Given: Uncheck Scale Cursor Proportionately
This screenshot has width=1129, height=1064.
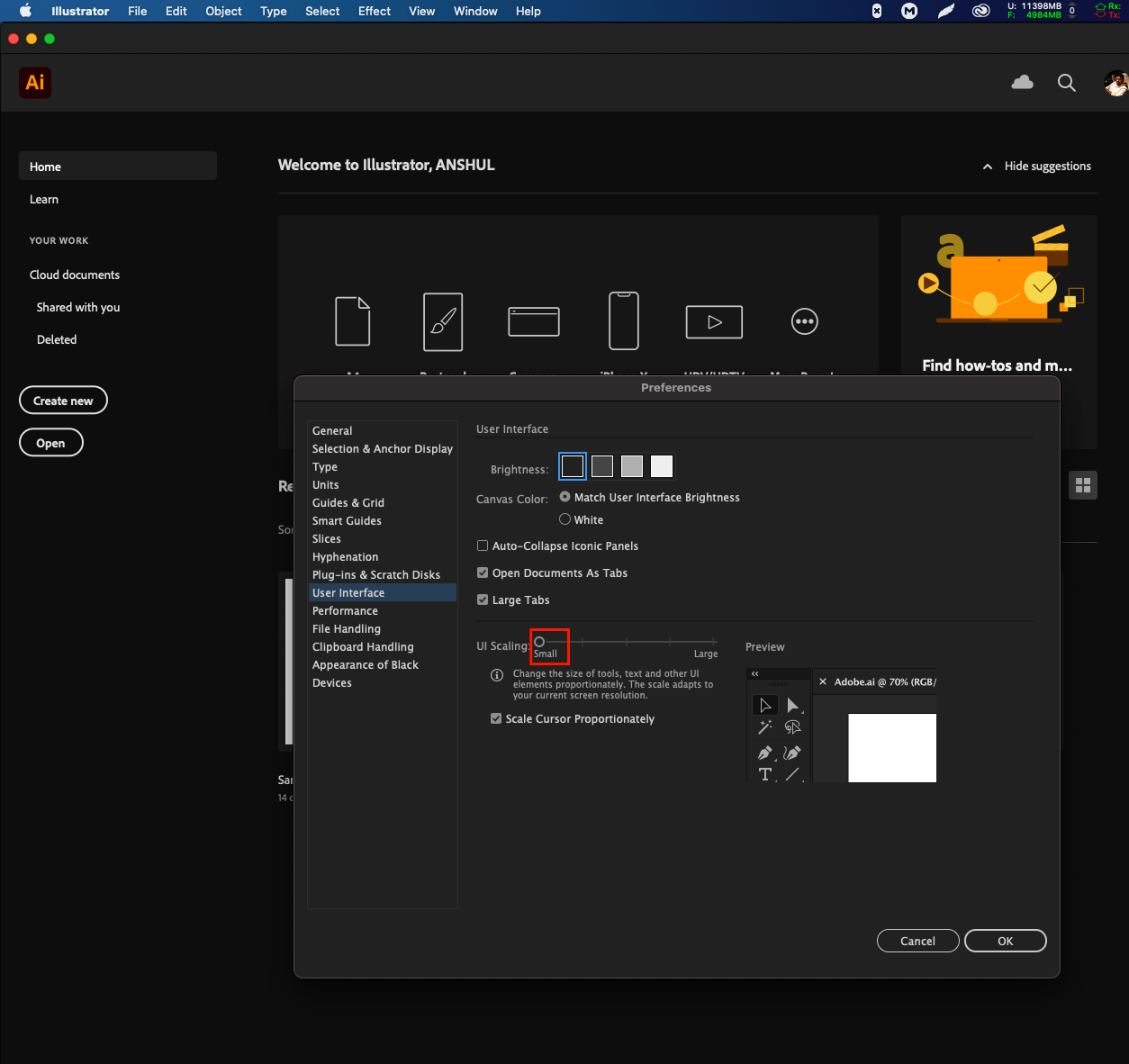Looking at the screenshot, I should [496, 718].
